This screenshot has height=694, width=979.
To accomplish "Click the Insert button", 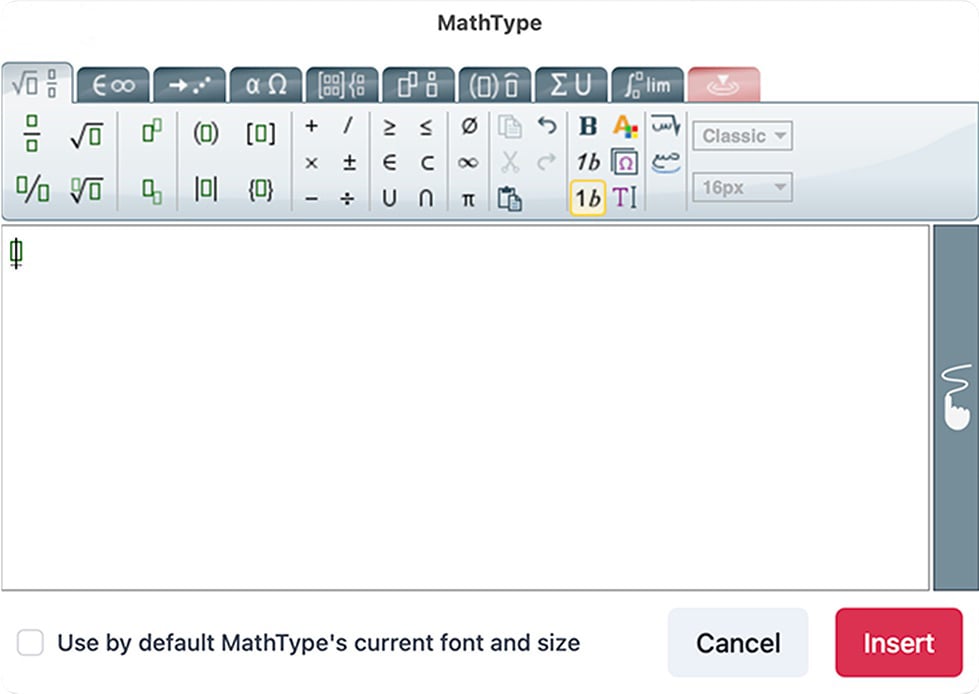I will point(898,643).
